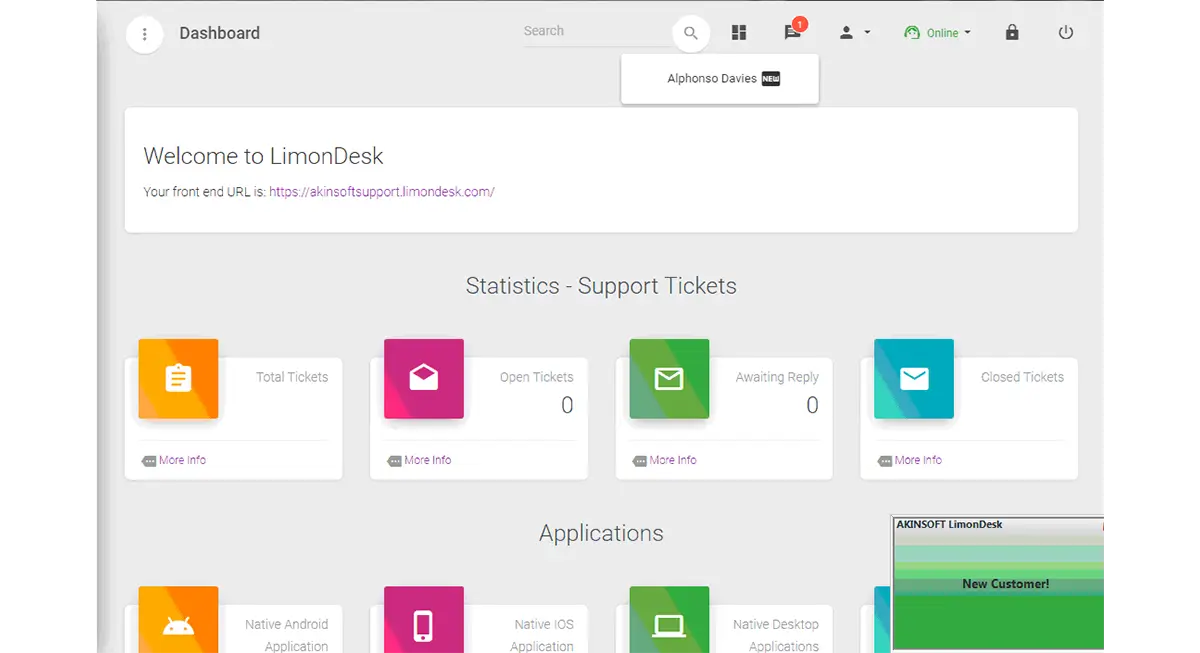The image size is (1200, 653).
Task: Open the dashboard grid icon
Action: tap(739, 33)
